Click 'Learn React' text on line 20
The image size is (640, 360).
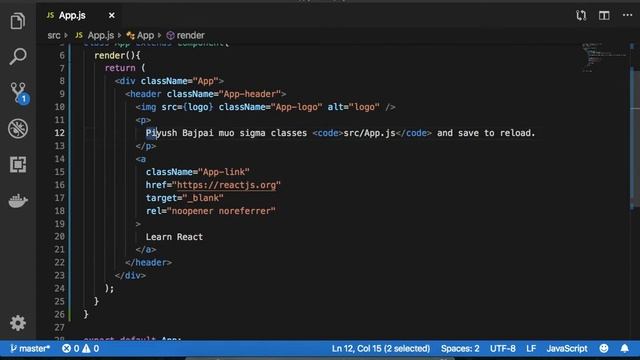tap(174, 237)
